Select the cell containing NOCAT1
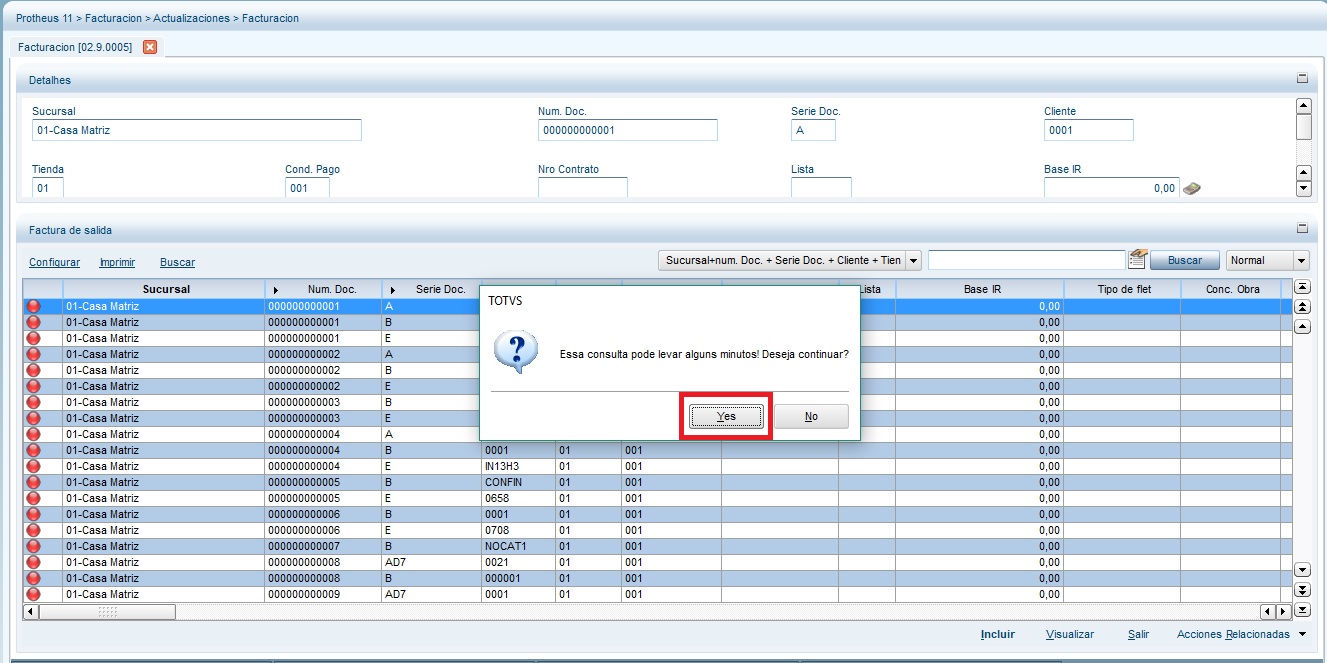The height and width of the screenshot is (663, 1327). point(518,547)
